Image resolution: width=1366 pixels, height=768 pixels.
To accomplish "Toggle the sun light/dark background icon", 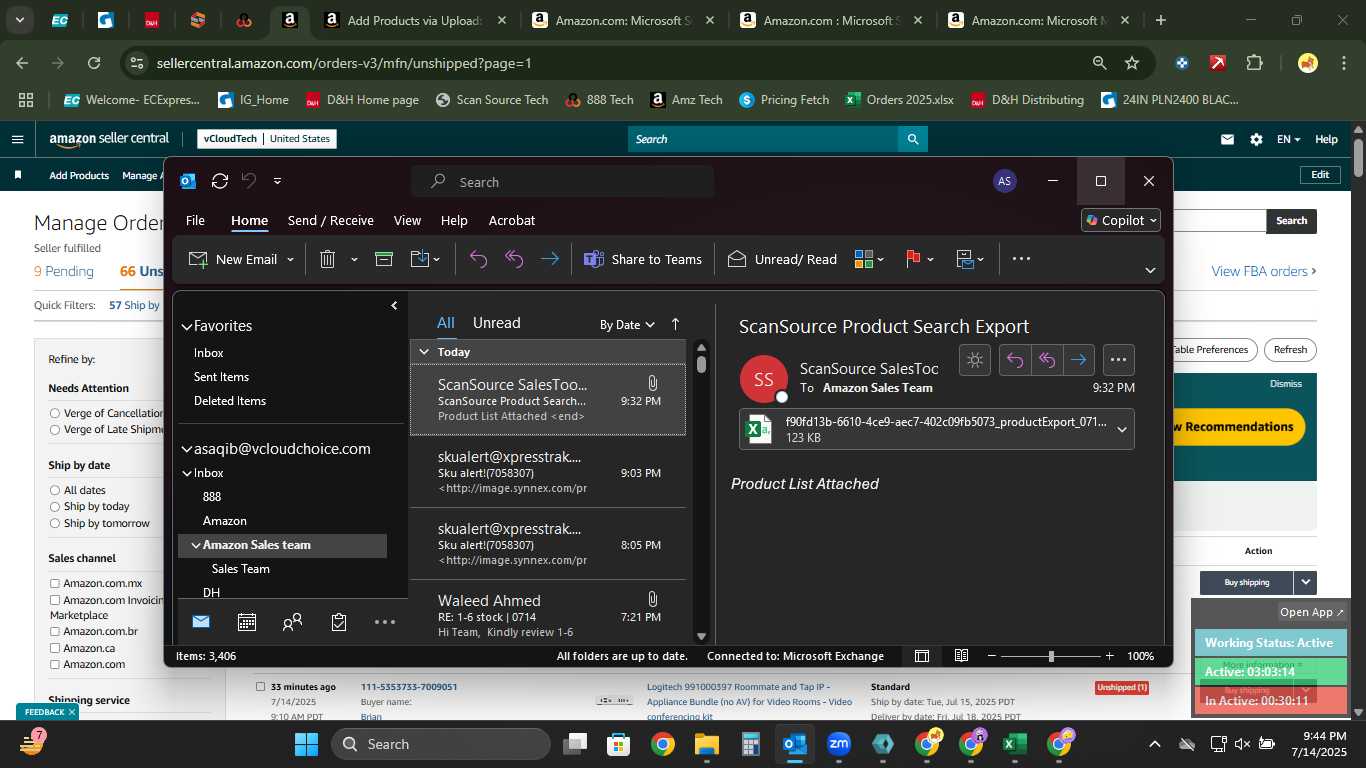I will [975, 360].
